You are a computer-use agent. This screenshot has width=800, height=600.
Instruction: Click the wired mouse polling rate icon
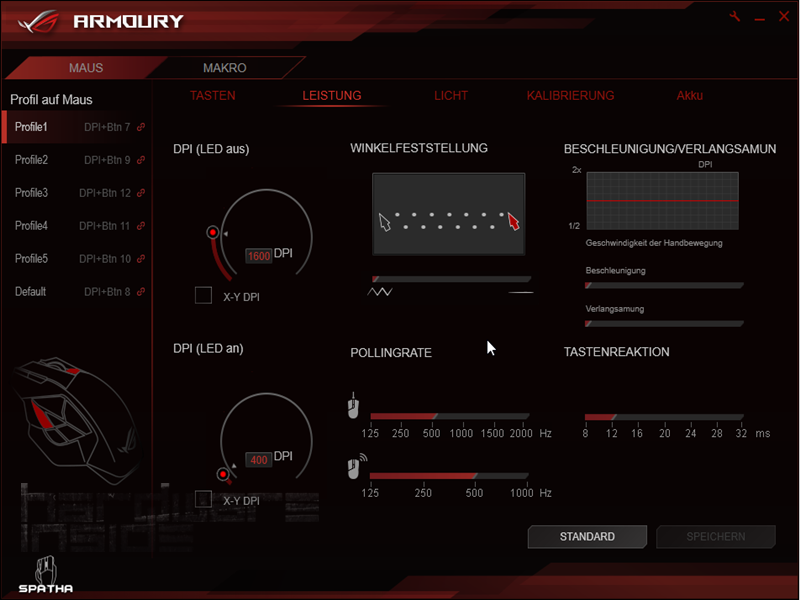(x=353, y=408)
